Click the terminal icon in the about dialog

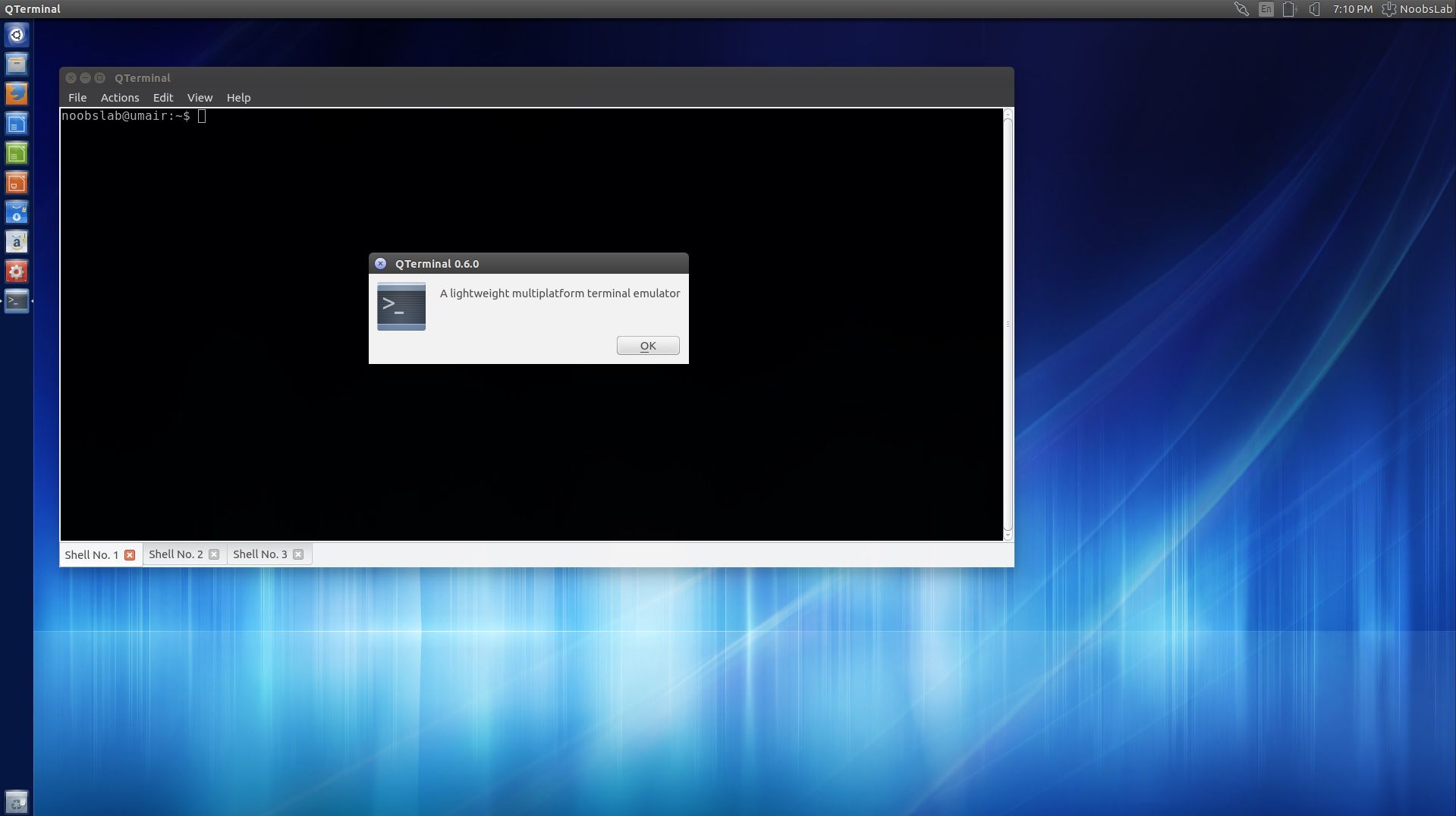click(401, 306)
